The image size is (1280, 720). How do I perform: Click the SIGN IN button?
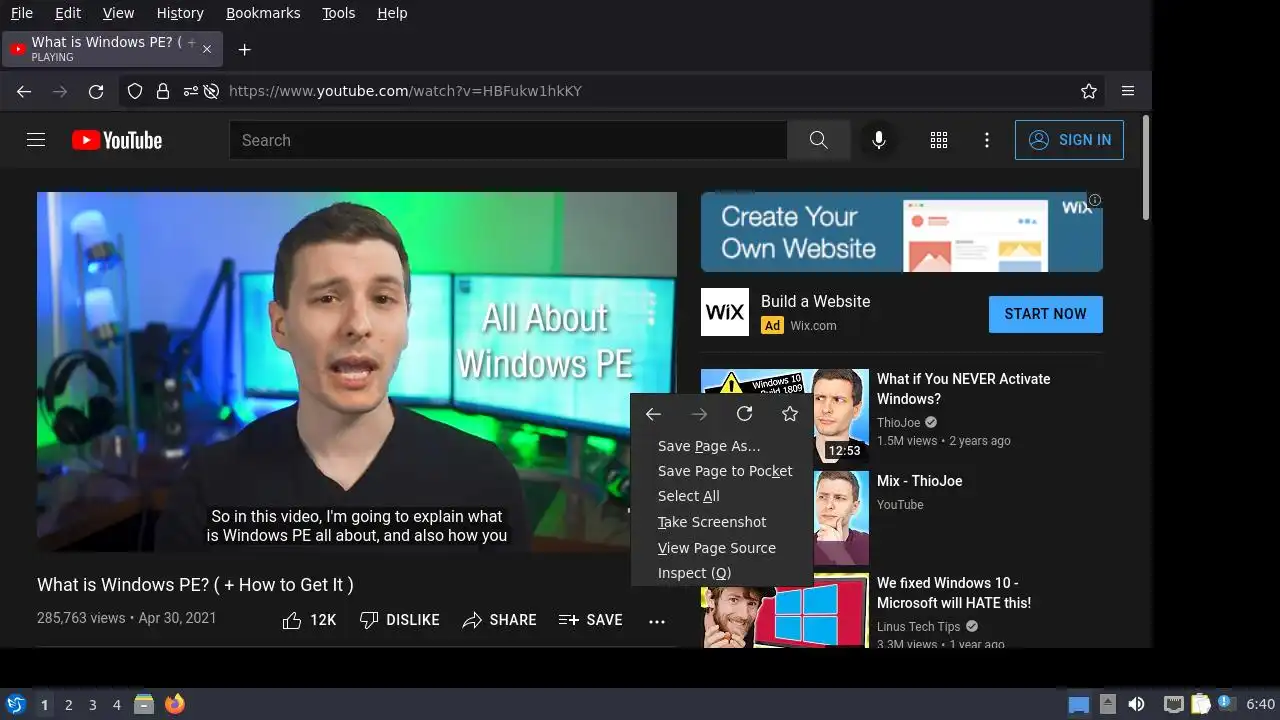point(1069,140)
